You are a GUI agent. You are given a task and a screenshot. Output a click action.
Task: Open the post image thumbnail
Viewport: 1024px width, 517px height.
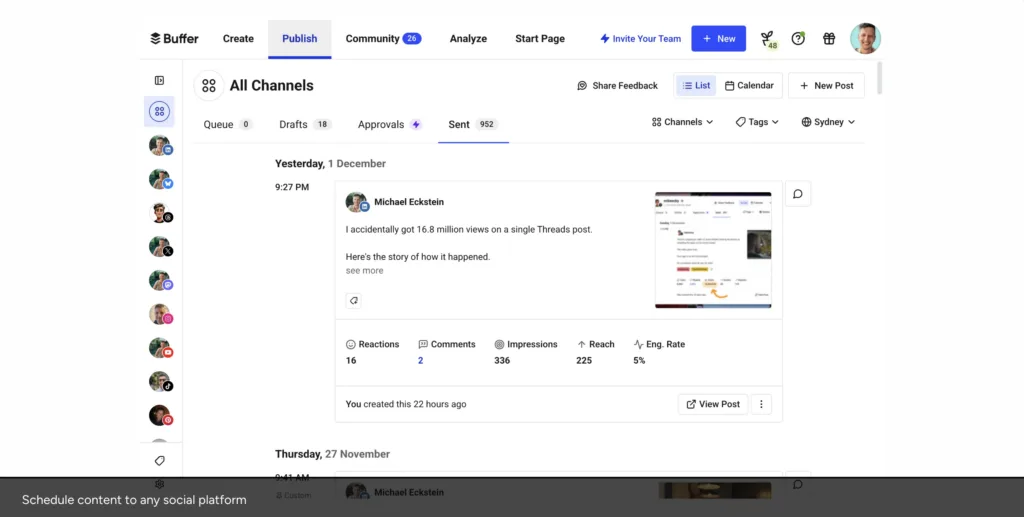[x=713, y=250]
